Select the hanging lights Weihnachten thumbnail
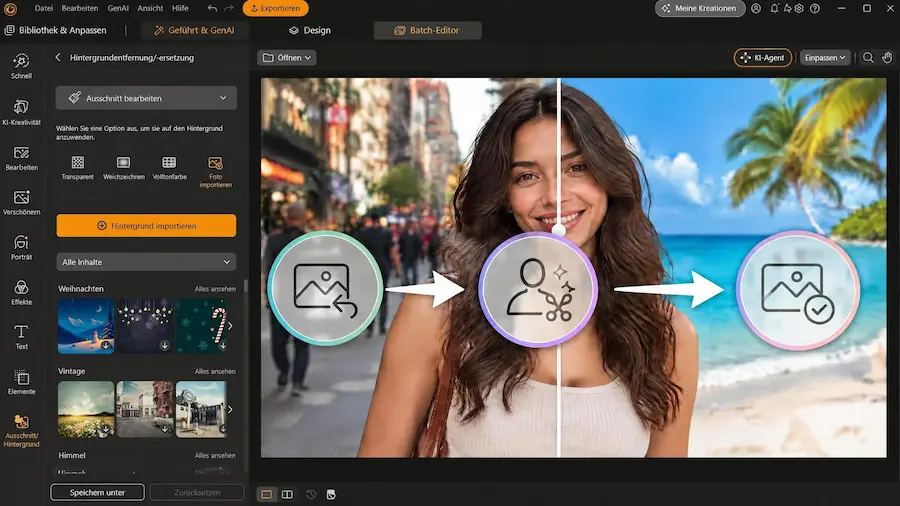The image size is (900, 506). 145,325
